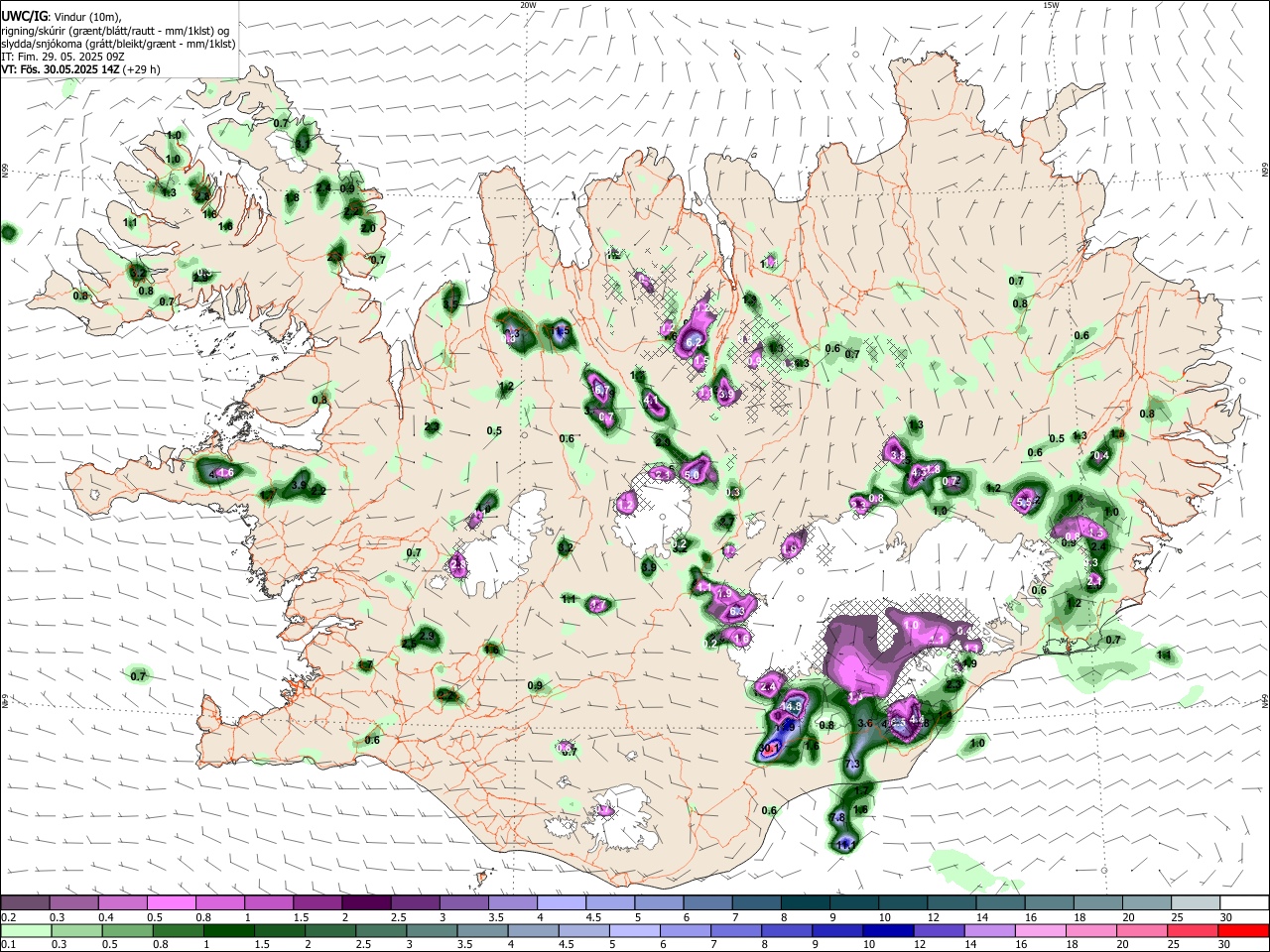Image resolution: width=1270 pixels, height=952 pixels.
Task: Click the "0.2" label in upper legend row
Action: pos(9,917)
